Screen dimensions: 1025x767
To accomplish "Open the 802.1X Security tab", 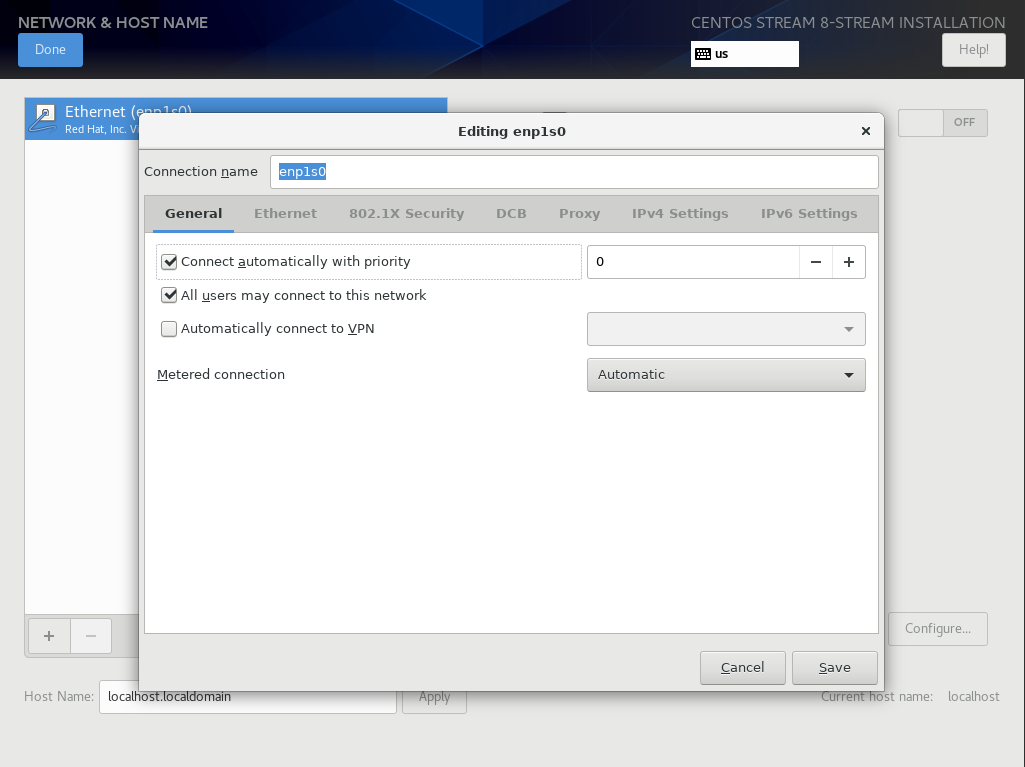I will pyautogui.click(x=407, y=214).
